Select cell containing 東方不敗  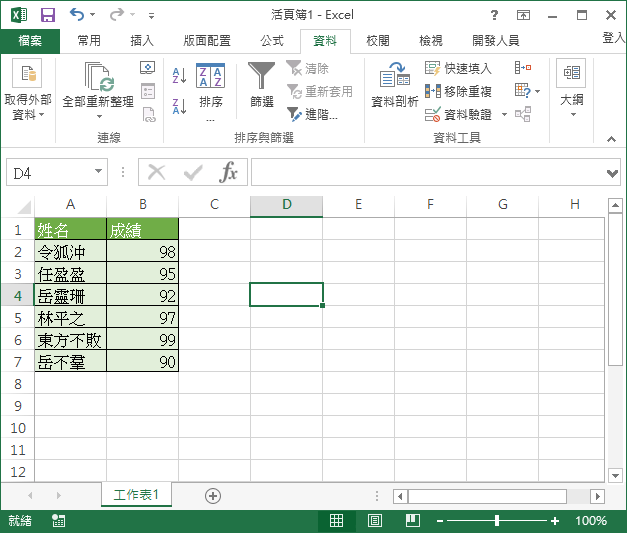click(70, 339)
